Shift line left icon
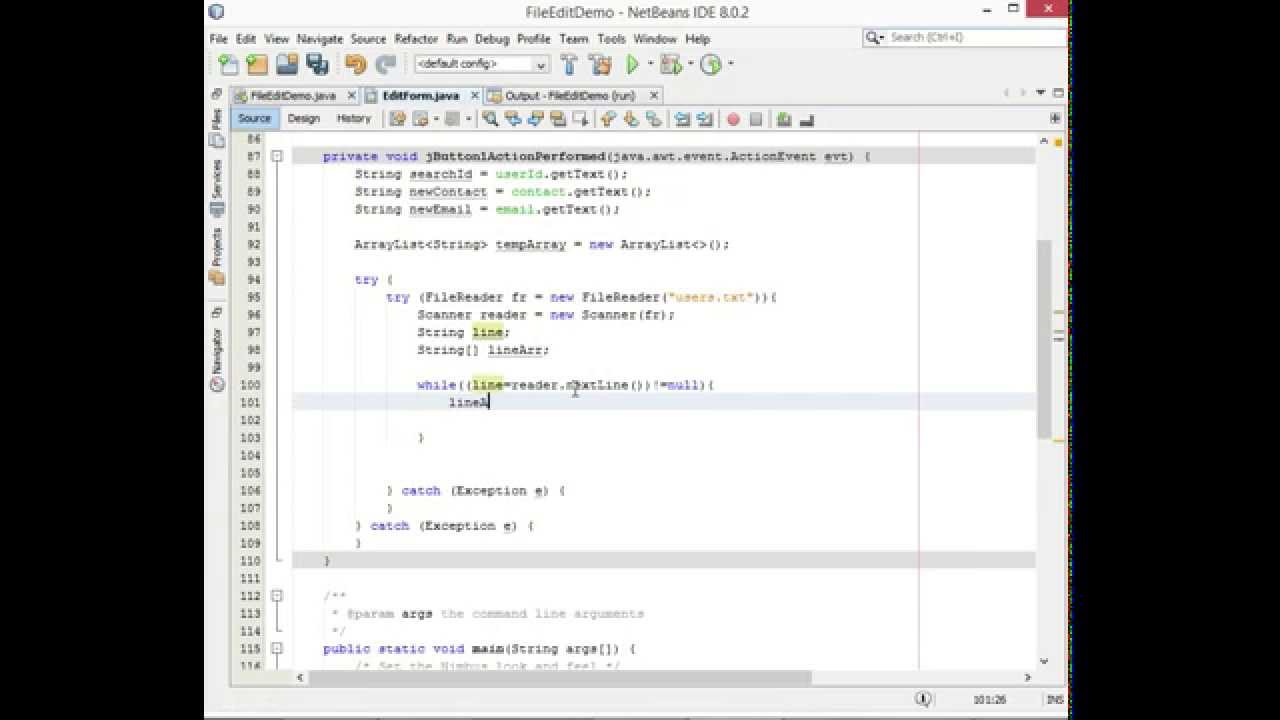1280x720 pixels. coord(682,119)
